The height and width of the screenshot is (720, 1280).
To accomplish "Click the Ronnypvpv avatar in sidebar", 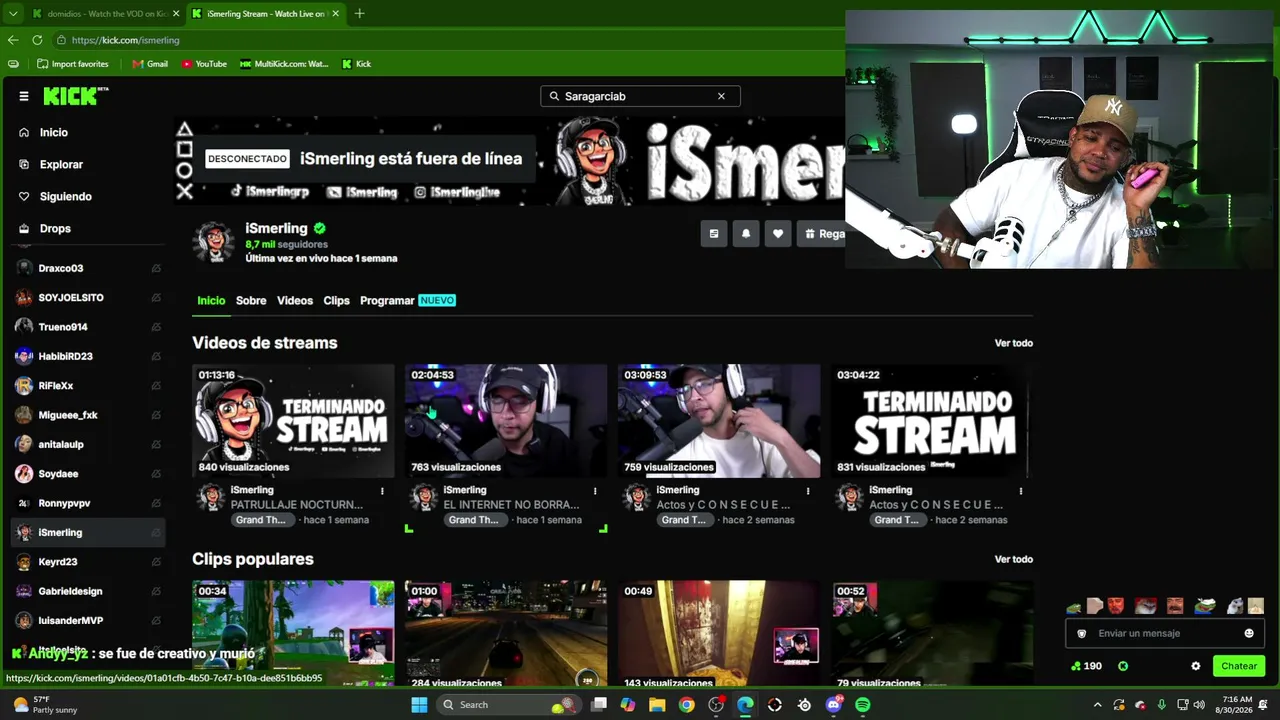I will click(x=24, y=503).
